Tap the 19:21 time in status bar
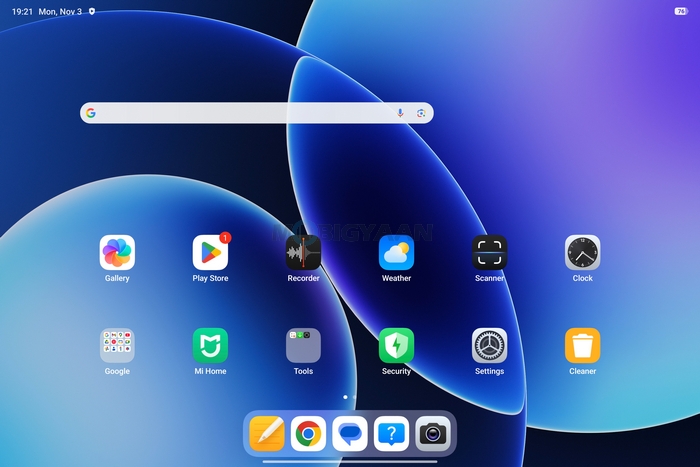This screenshot has width=700, height=467. click(22, 12)
